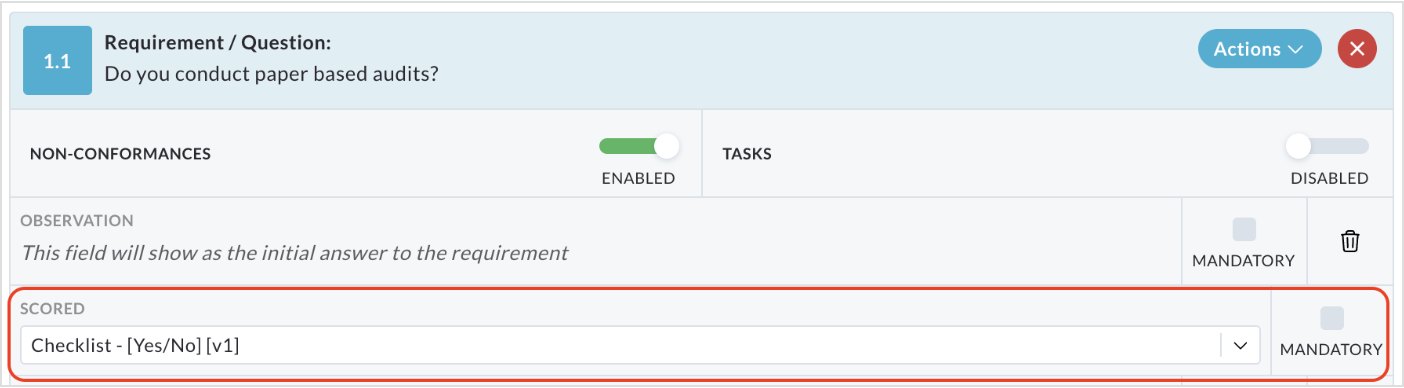Viewport: 1404px width, 388px height.
Task: Click the DISABLED status label
Action: coord(1329,179)
